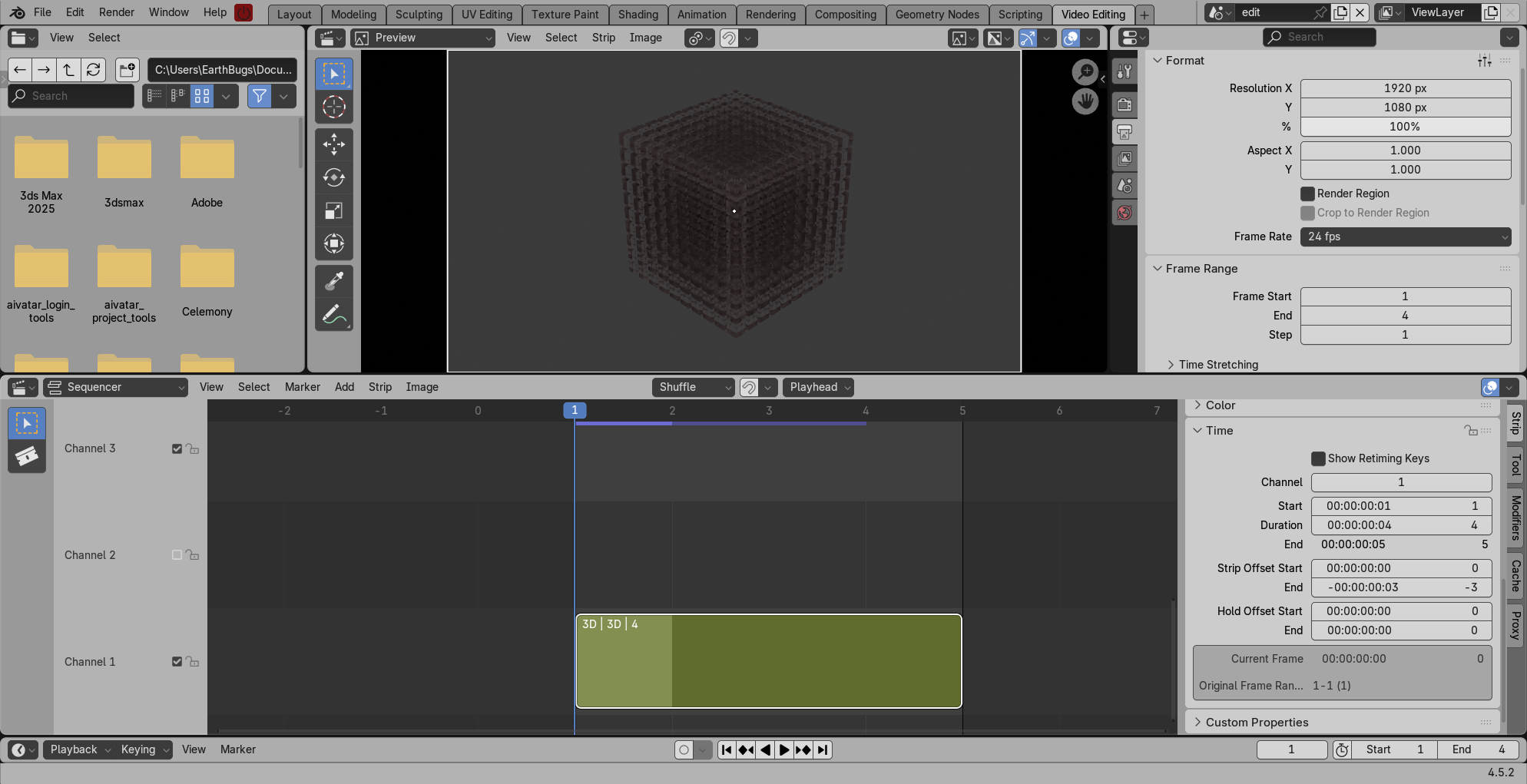
Task: Select the Rotate tool in preview toolbar
Action: tap(334, 177)
